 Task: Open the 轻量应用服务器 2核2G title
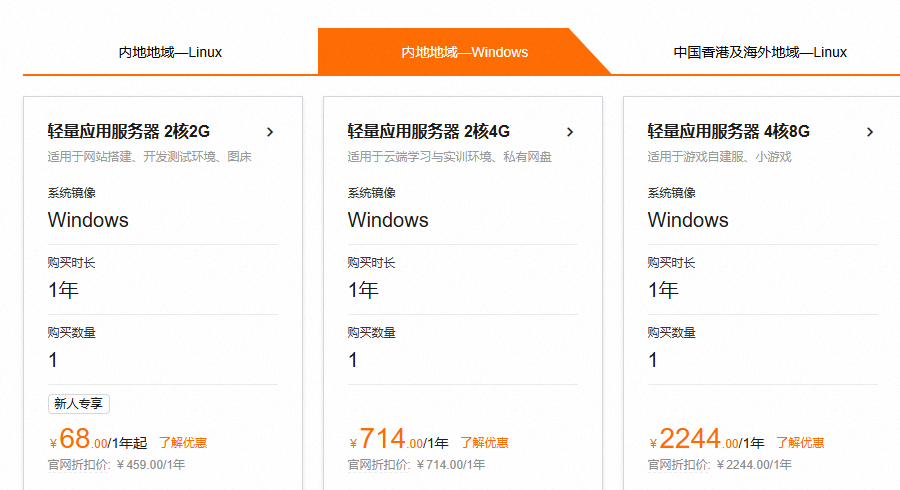129,131
